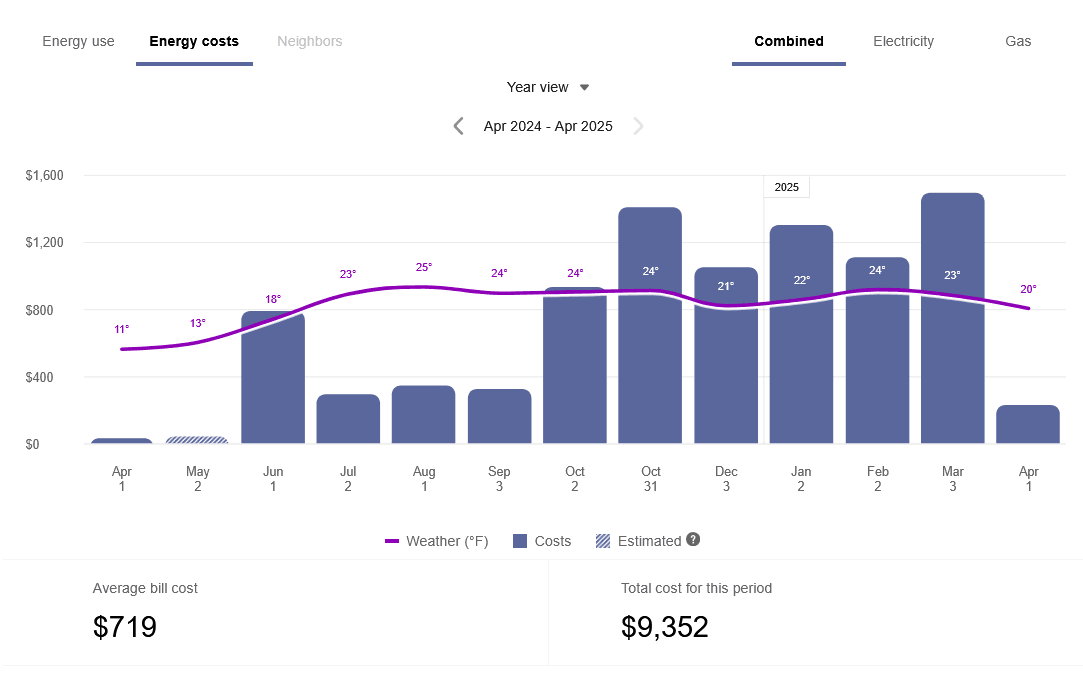Open the Estimated costs help question mark
The image size is (1083, 679).
(x=693, y=540)
